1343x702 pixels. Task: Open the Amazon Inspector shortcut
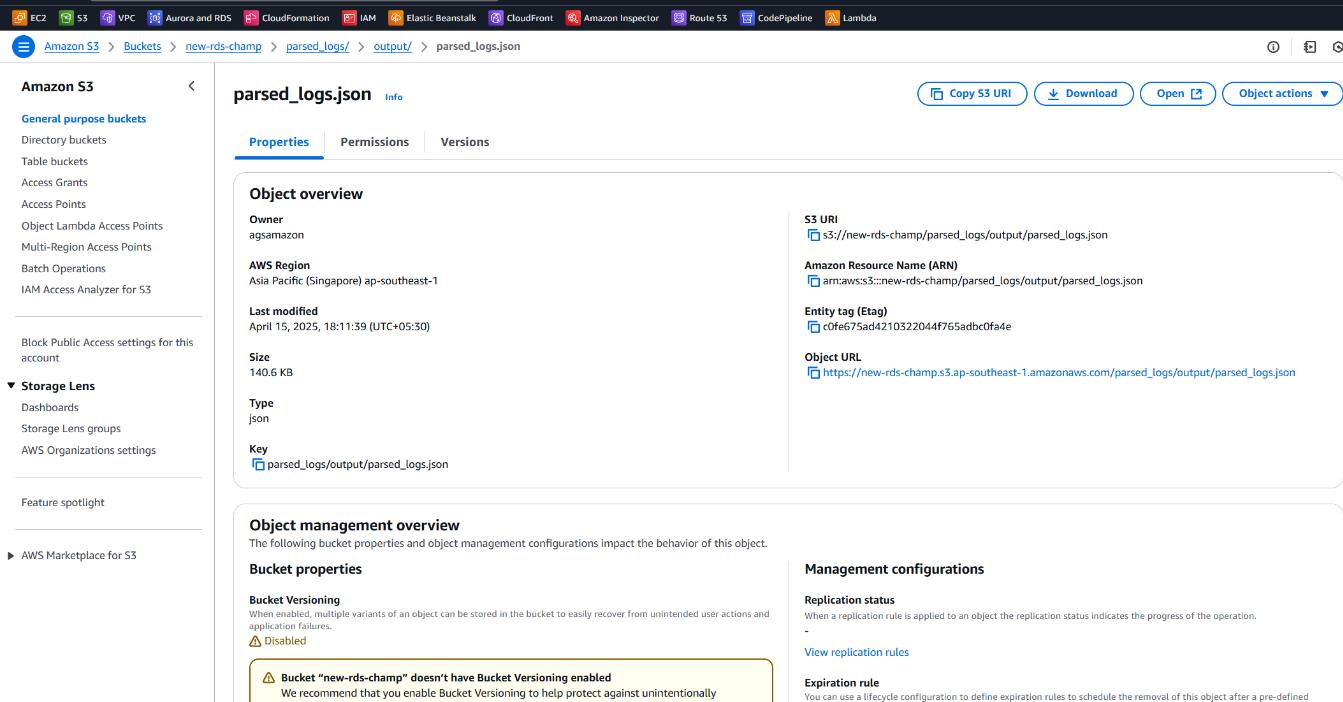coord(613,17)
